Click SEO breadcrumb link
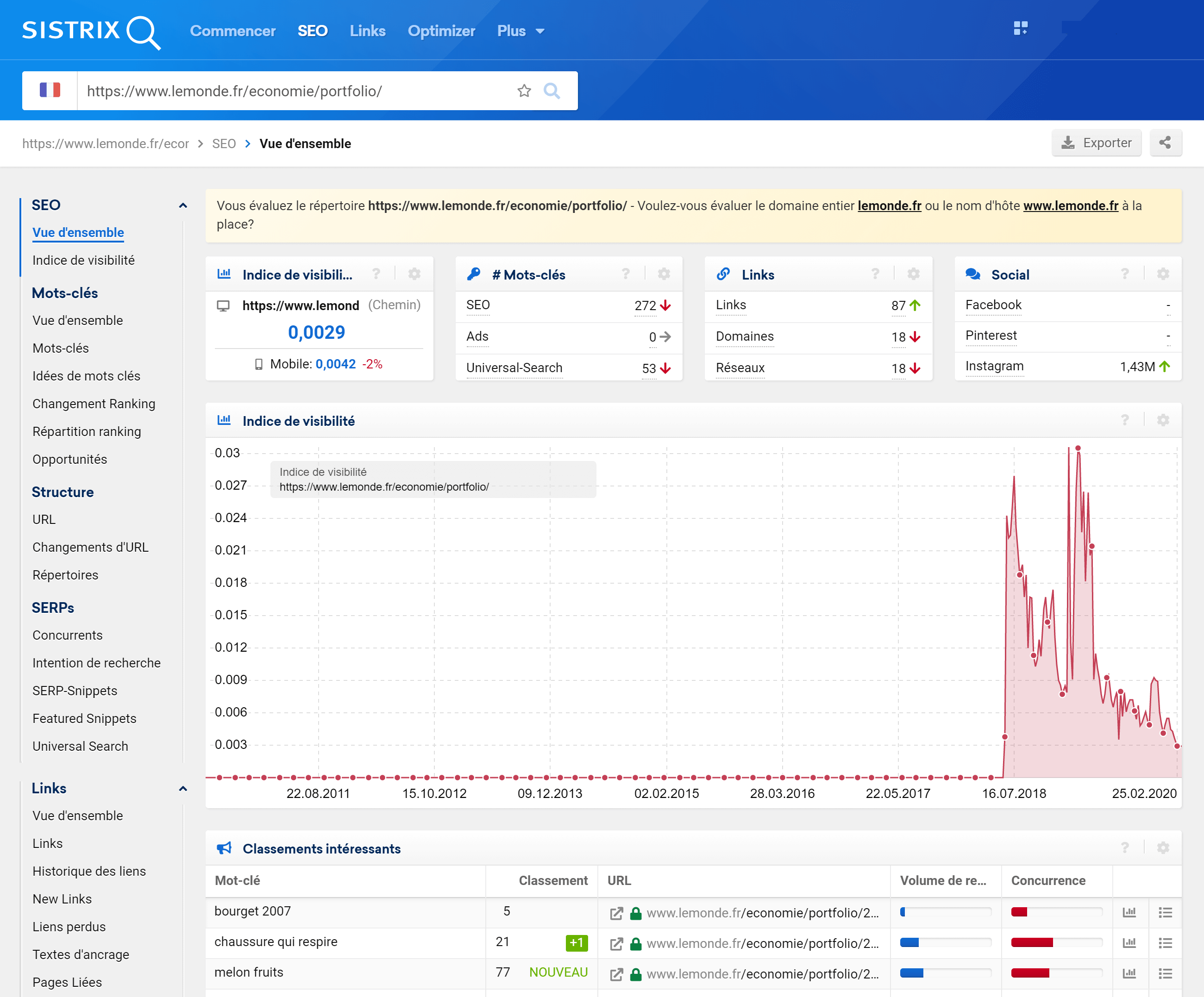Screen dimensions: 1204x997 (224, 143)
